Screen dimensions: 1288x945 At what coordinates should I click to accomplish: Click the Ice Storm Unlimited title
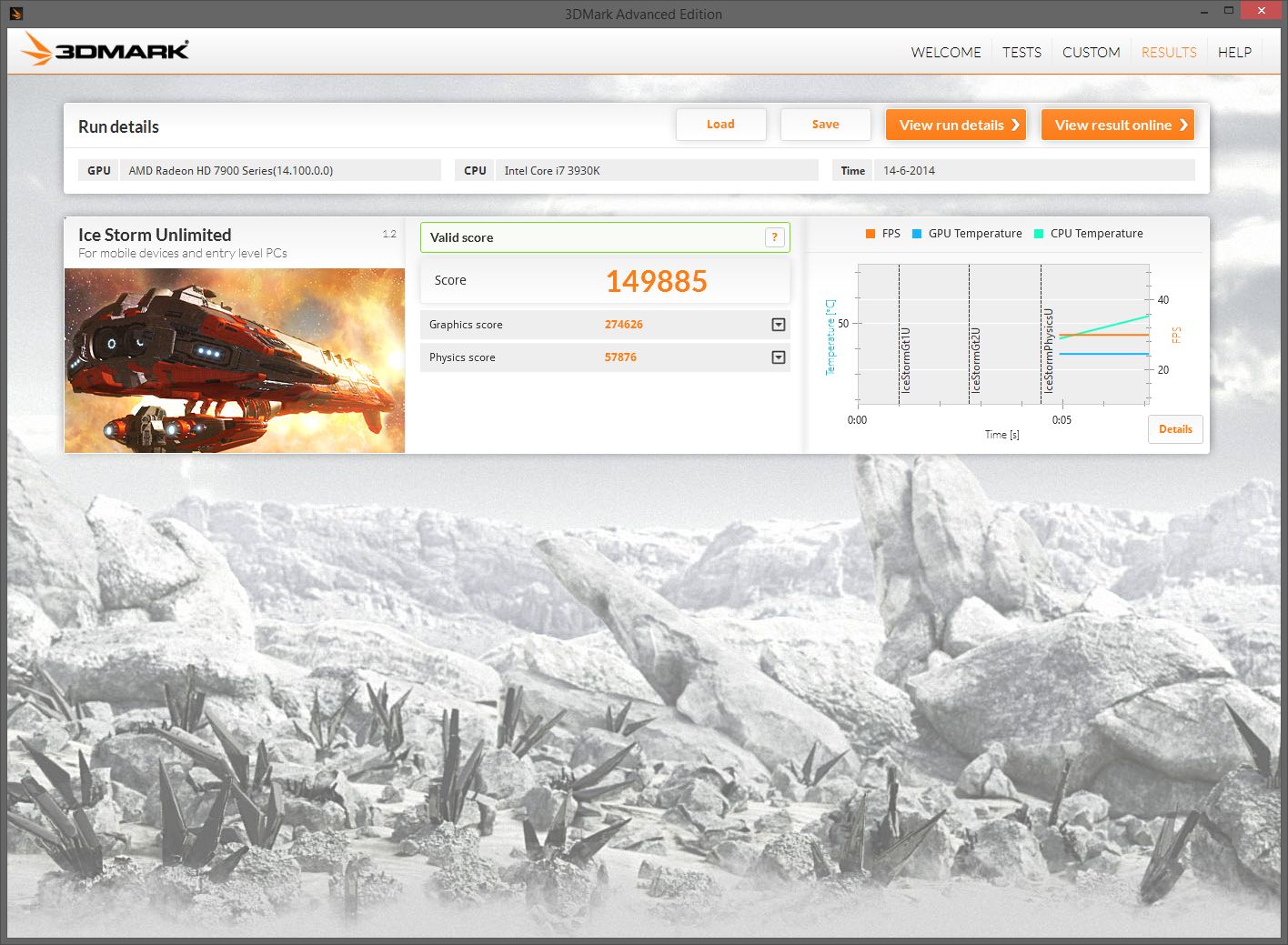155,235
